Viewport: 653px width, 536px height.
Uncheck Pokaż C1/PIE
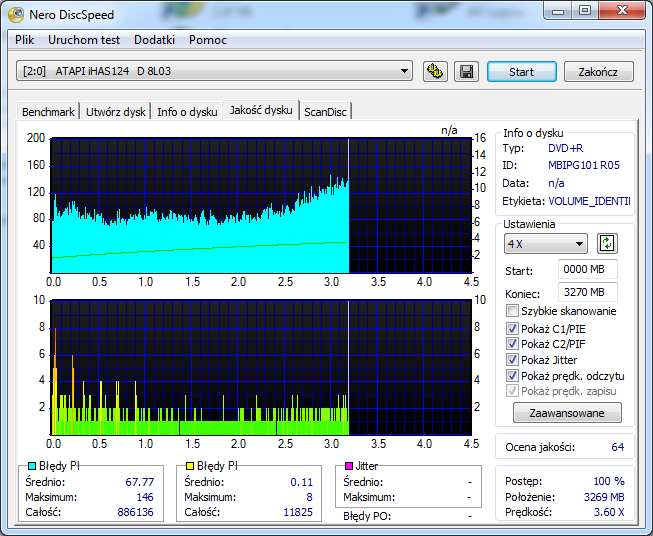coord(512,329)
